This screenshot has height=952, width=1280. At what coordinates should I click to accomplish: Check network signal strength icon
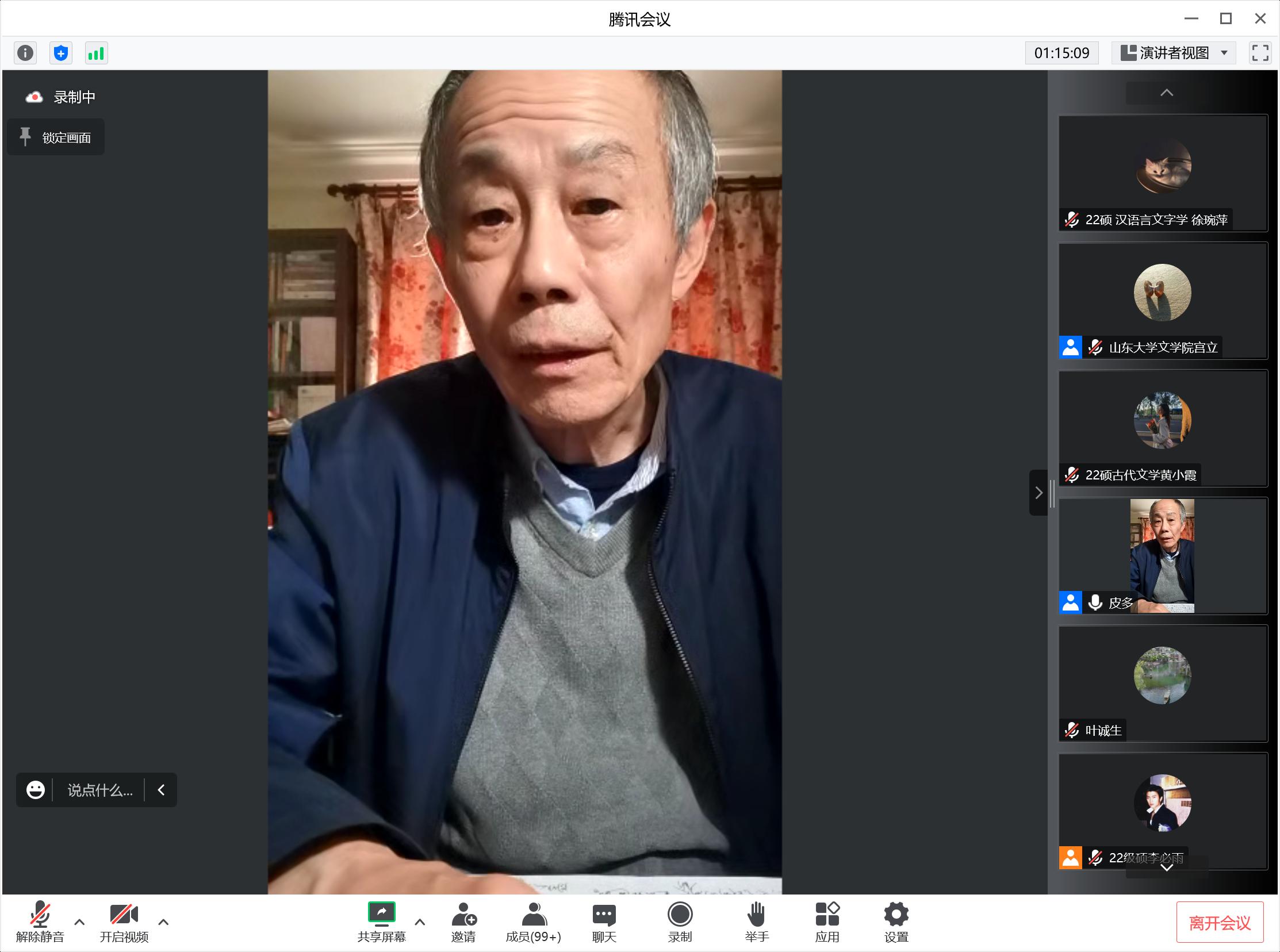96,53
